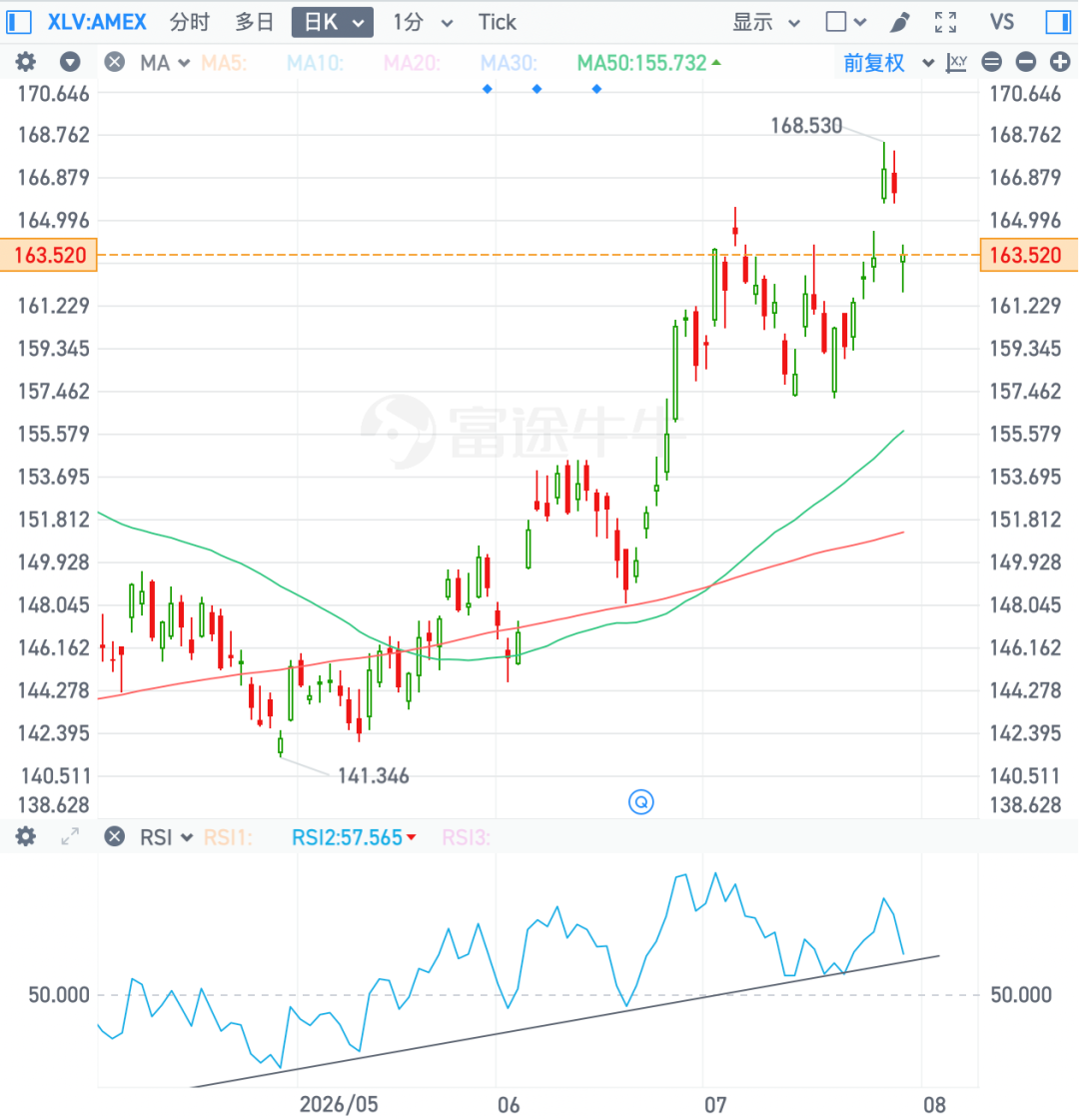Toggle the RSI3 line visibility

coord(467,837)
